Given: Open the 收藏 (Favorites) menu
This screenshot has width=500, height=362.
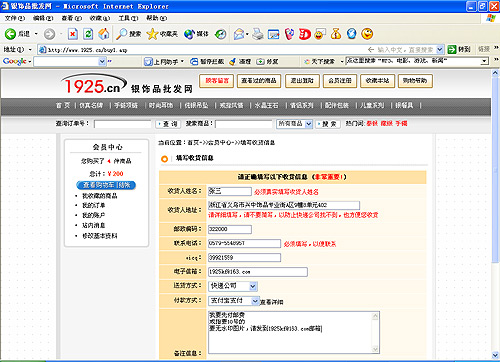Looking at the screenshot, I should [100, 18].
